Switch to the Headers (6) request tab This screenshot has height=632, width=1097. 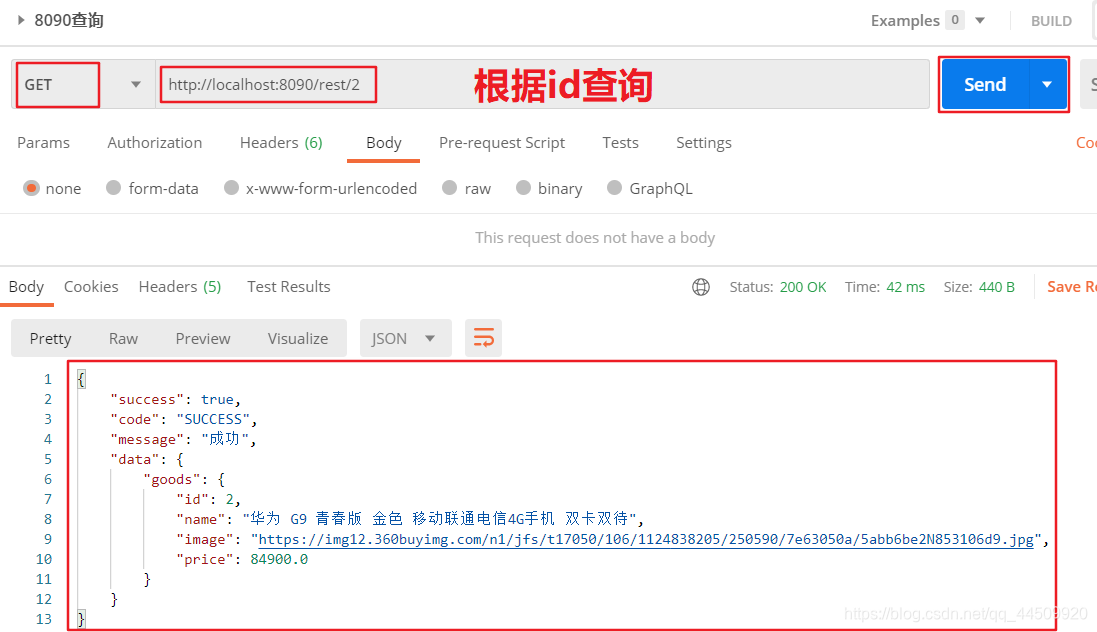click(281, 142)
